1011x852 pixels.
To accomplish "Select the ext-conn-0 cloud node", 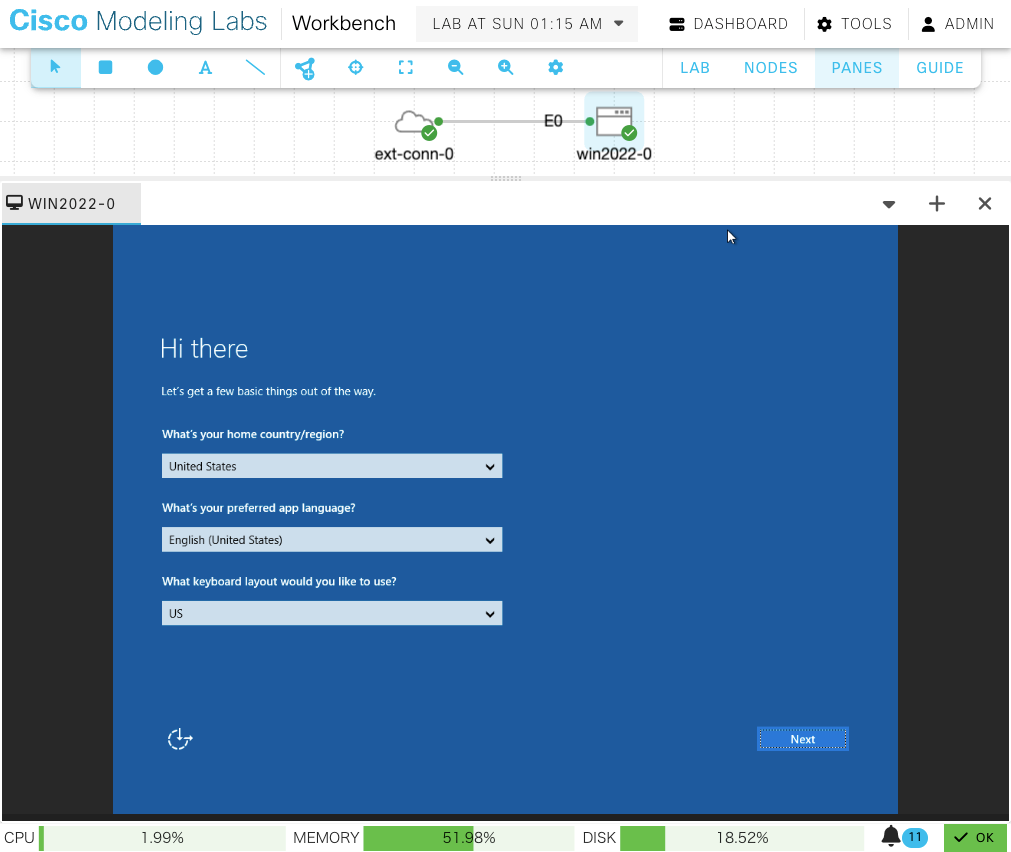I will point(415,123).
